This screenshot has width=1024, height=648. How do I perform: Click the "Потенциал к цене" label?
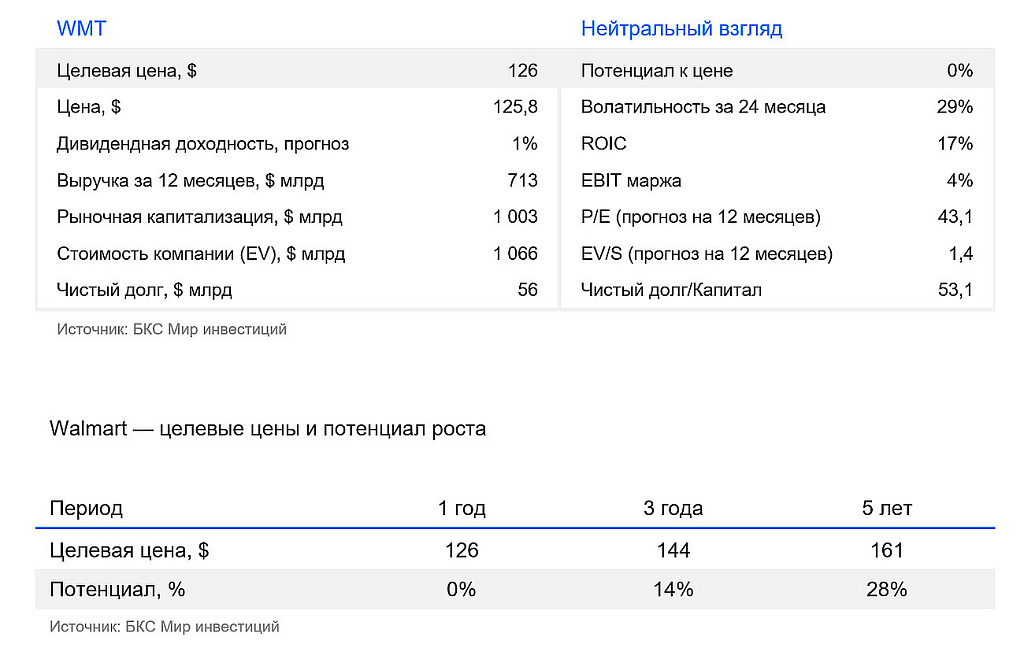coord(656,71)
